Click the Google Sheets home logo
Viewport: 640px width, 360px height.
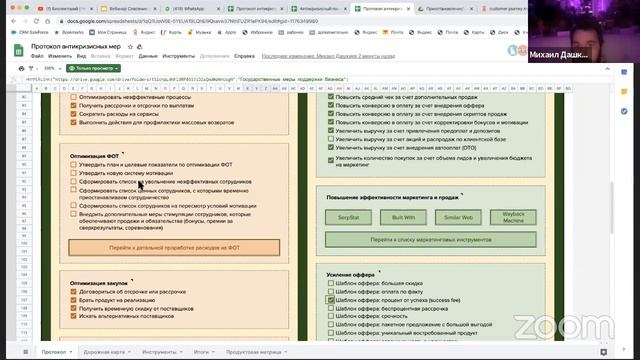18,51
